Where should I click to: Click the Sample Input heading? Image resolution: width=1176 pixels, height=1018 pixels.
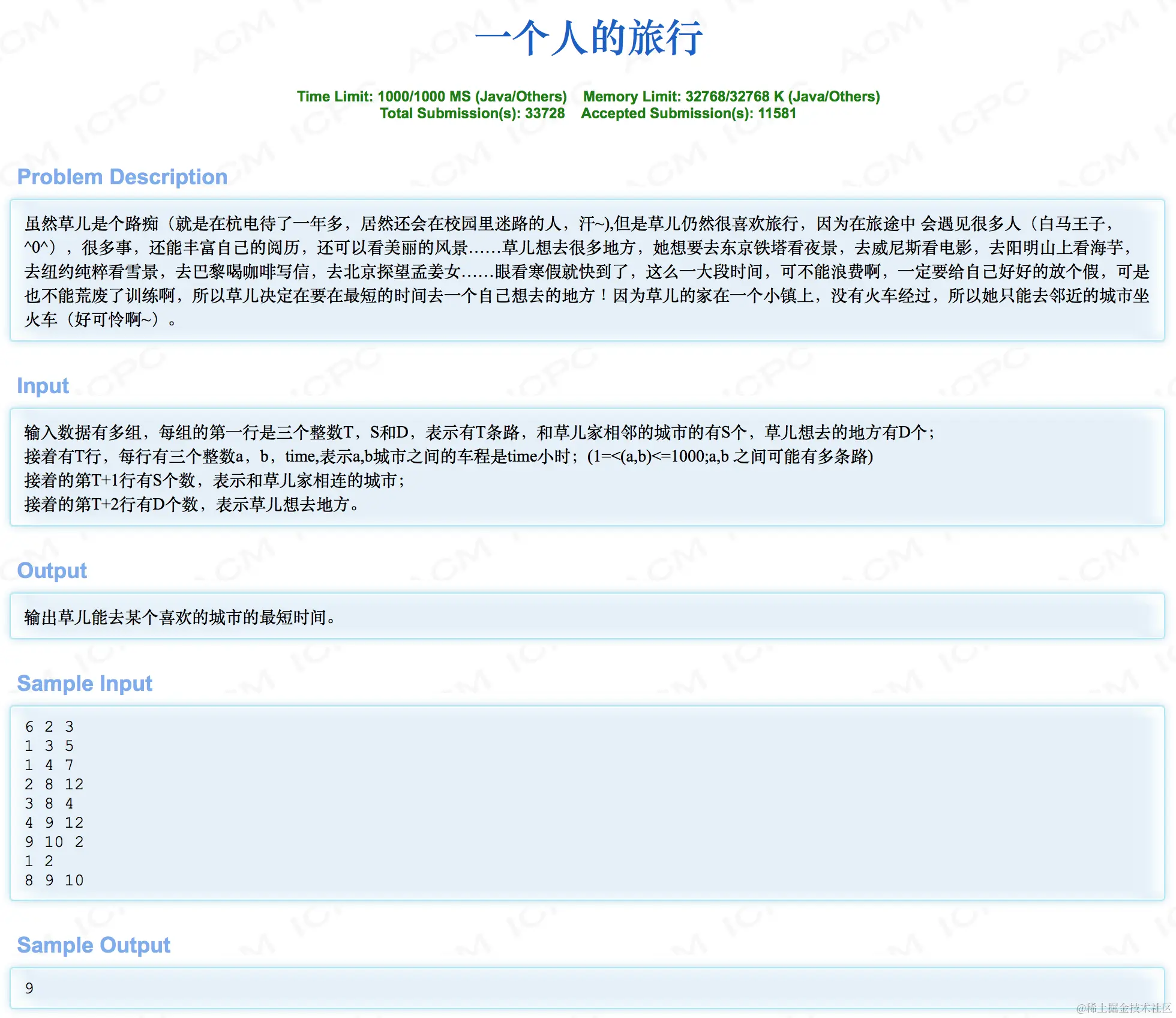(85, 684)
